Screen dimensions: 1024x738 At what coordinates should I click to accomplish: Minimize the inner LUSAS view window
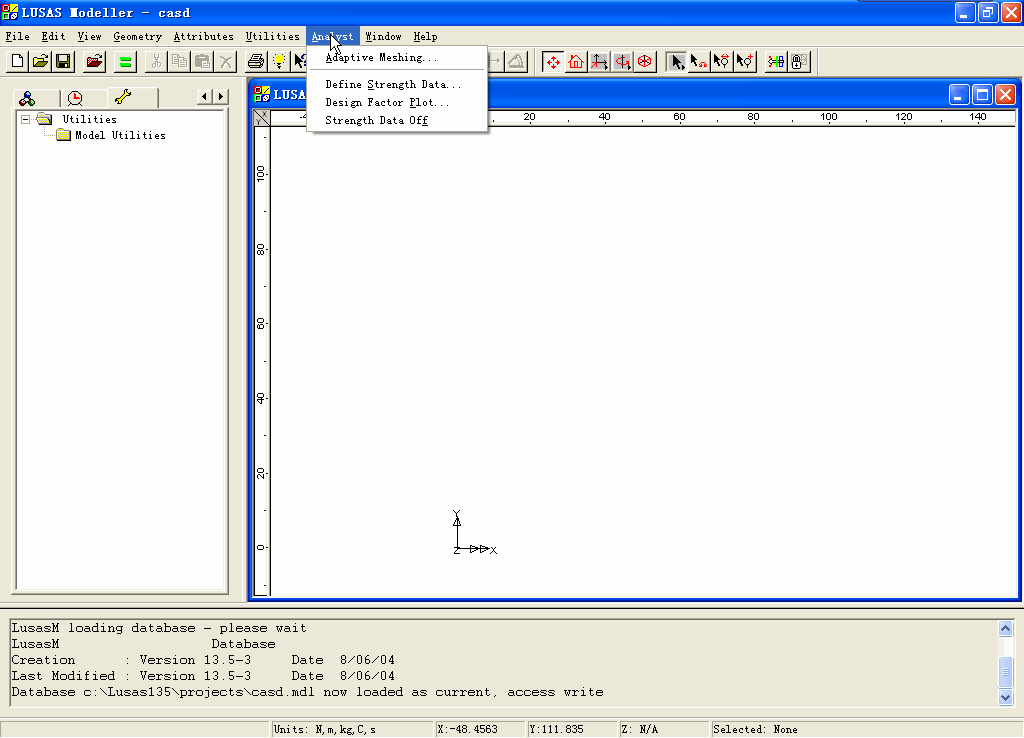958,95
